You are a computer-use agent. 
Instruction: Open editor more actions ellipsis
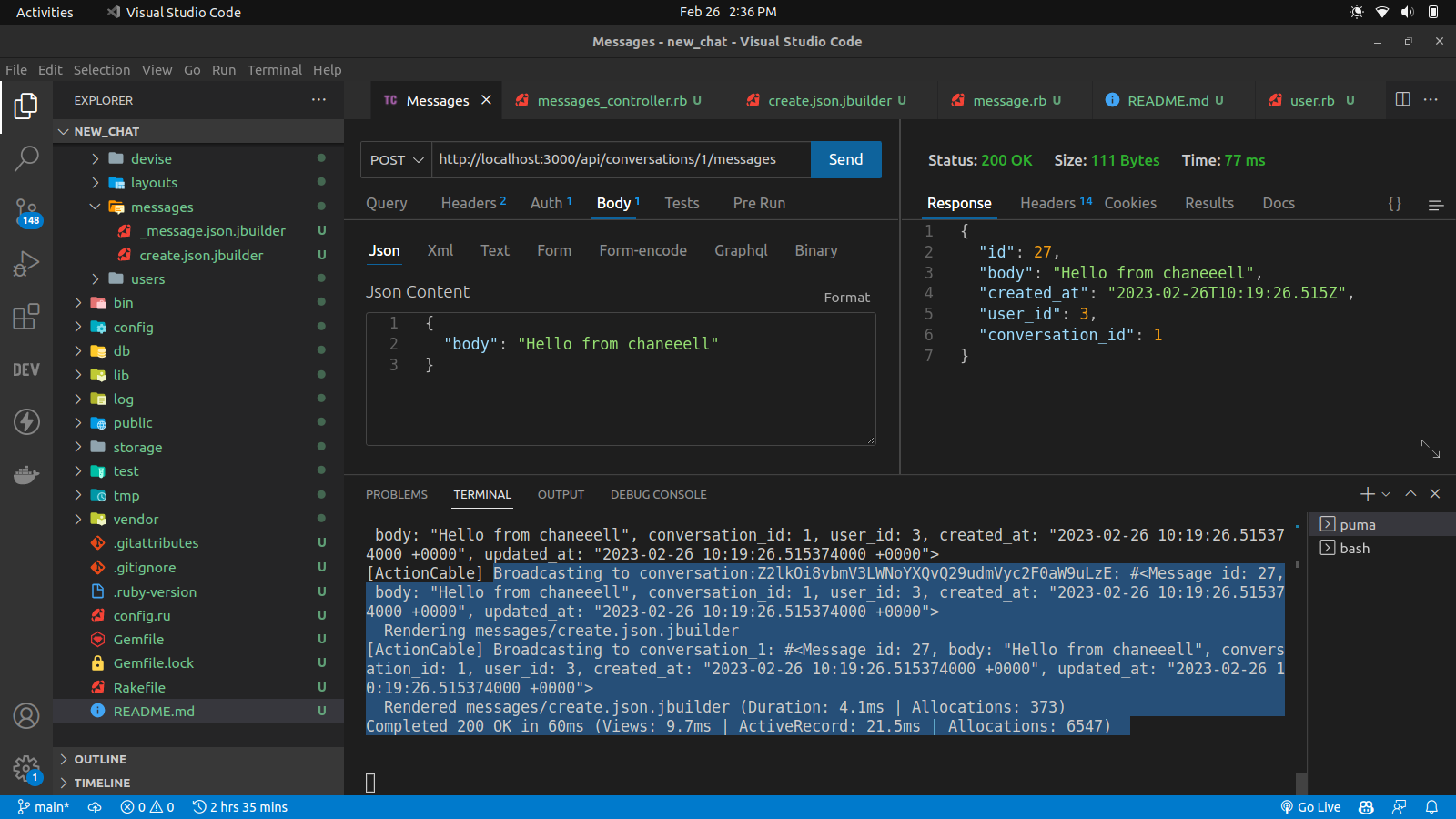[1431, 99]
